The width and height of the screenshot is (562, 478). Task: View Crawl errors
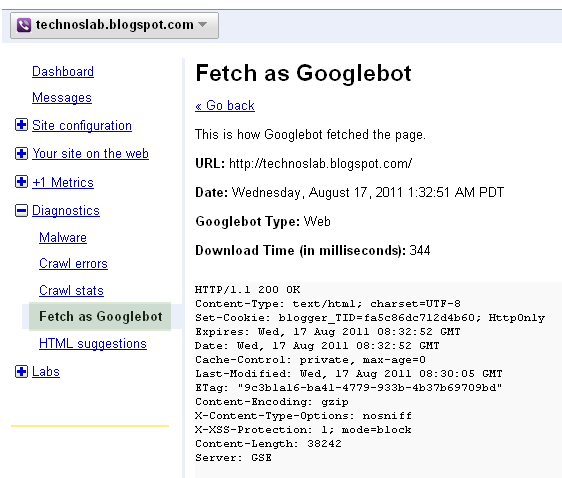click(73, 263)
